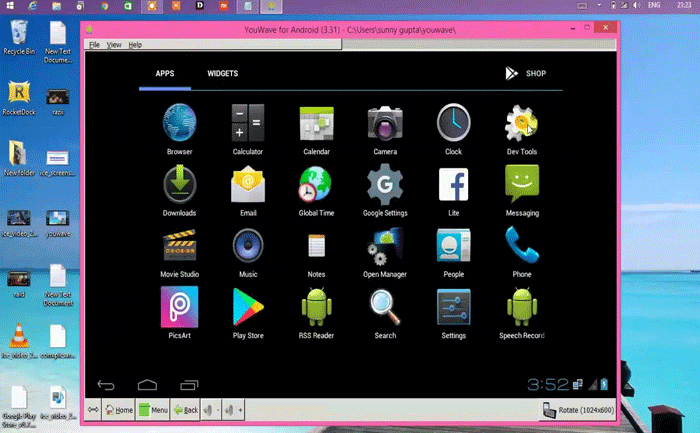Click ENG language indicator in tray

[x=654, y=5]
